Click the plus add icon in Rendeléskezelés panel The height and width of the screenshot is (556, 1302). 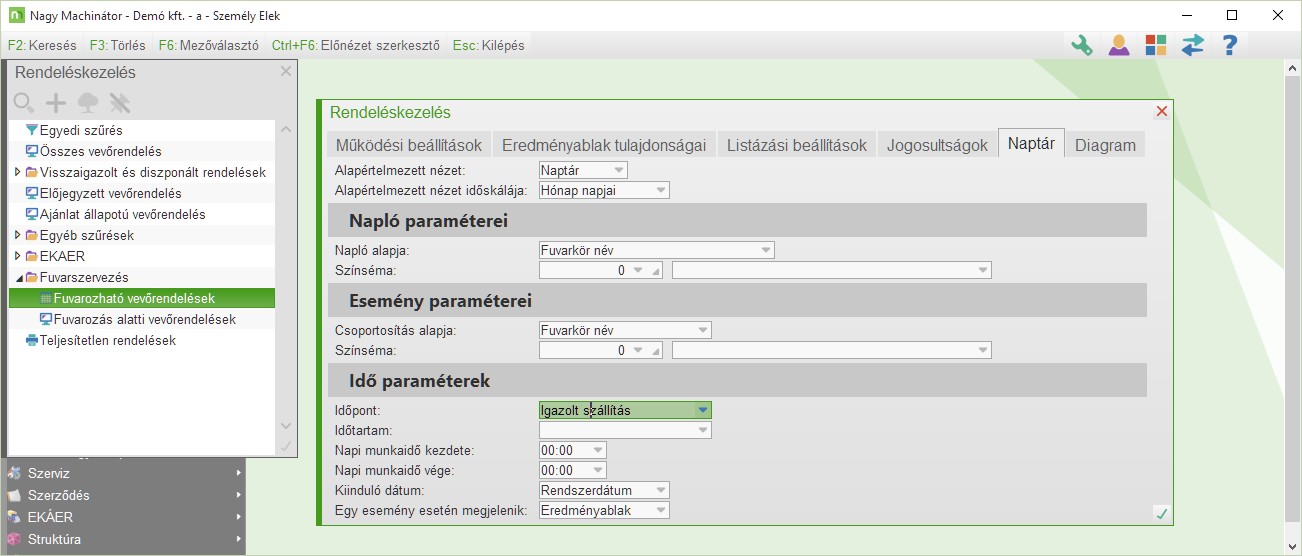(x=56, y=102)
